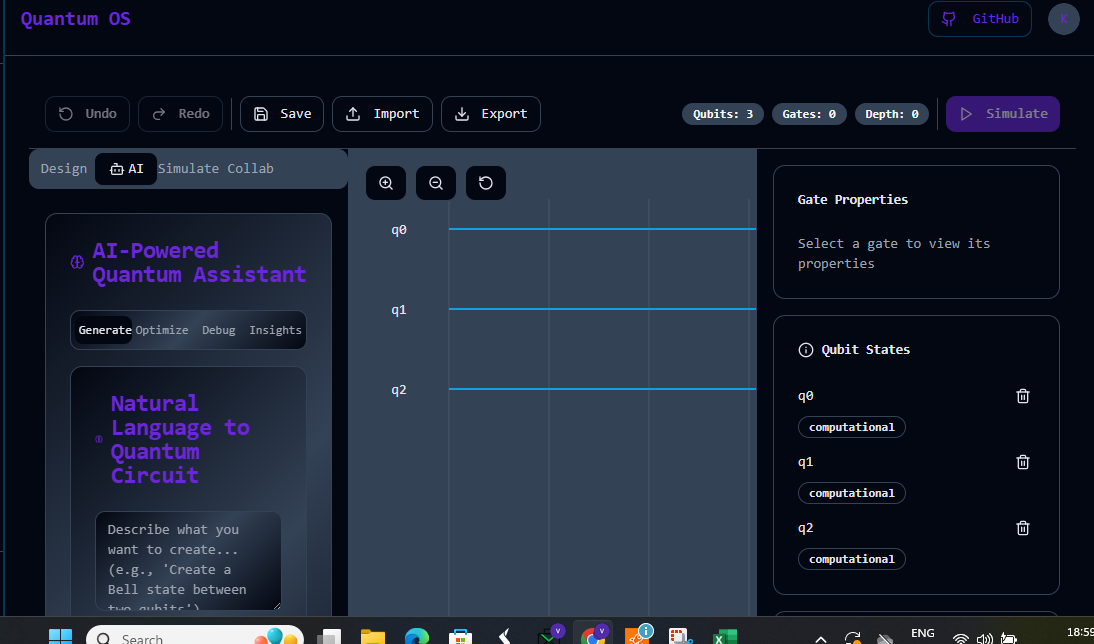Image resolution: width=1094 pixels, height=644 pixels.
Task: Click the q2 wire label
Action: [399, 389]
